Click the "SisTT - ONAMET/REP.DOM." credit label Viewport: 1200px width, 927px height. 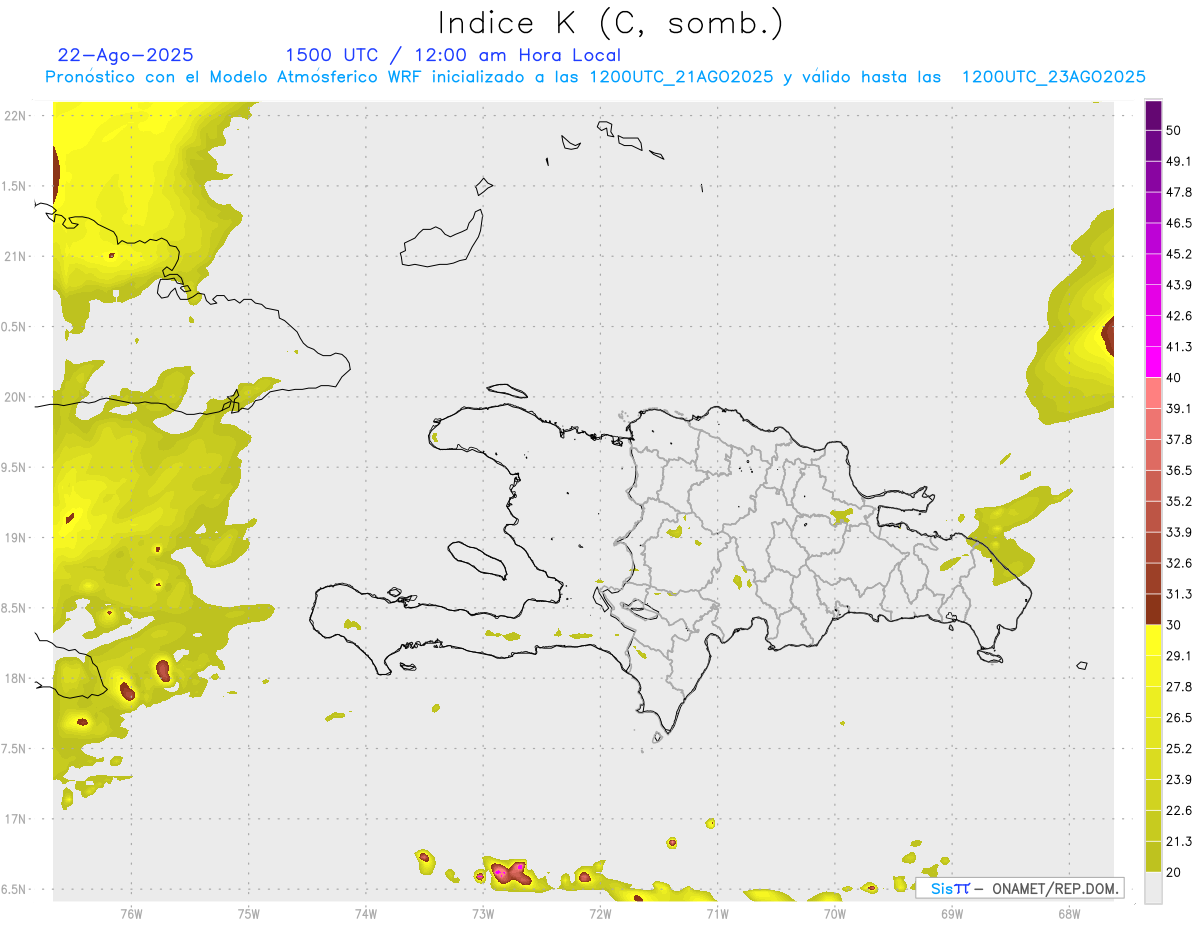(1020, 888)
